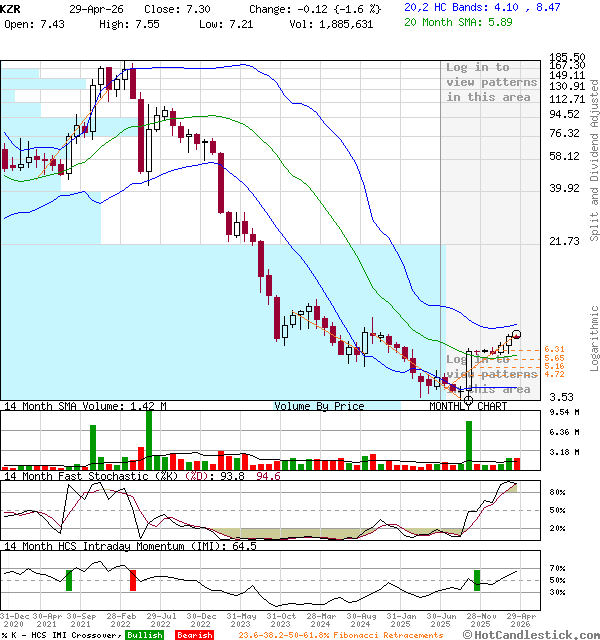
Task: Click the lower 'Log in to view patterns' overlay
Action: [x=491, y=374]
